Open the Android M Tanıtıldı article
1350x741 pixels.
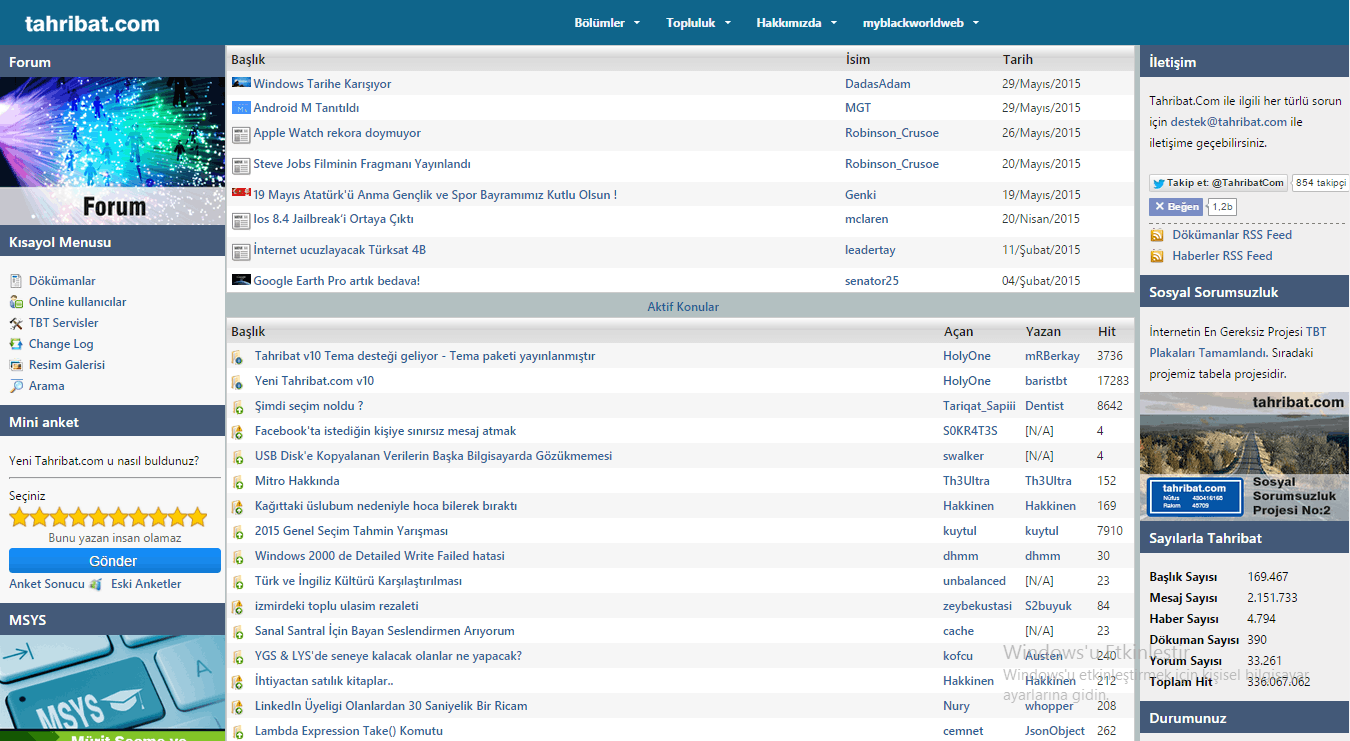(x=306, y=108)
